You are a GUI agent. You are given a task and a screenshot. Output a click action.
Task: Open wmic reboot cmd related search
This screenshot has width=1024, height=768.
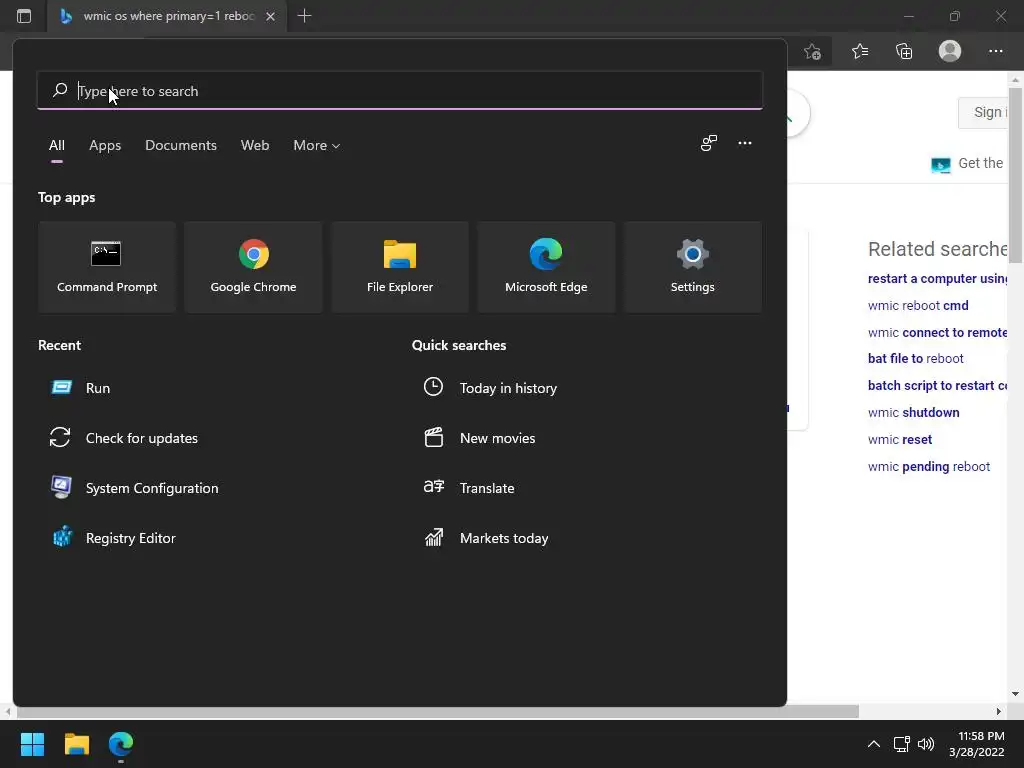pos(918,306)
